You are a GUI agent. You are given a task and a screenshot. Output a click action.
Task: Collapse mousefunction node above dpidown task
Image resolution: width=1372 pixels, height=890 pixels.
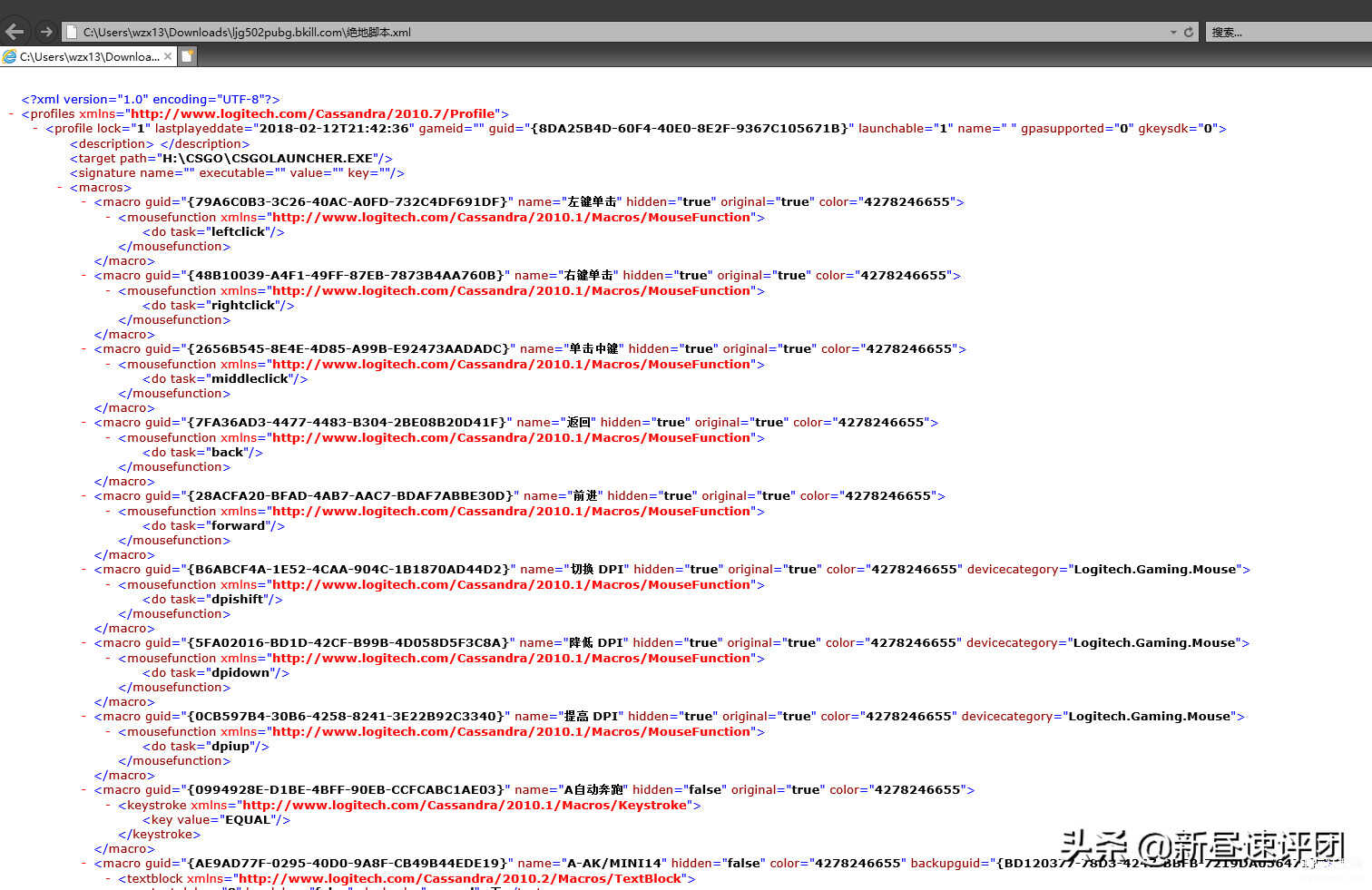[x=109, y=659]
